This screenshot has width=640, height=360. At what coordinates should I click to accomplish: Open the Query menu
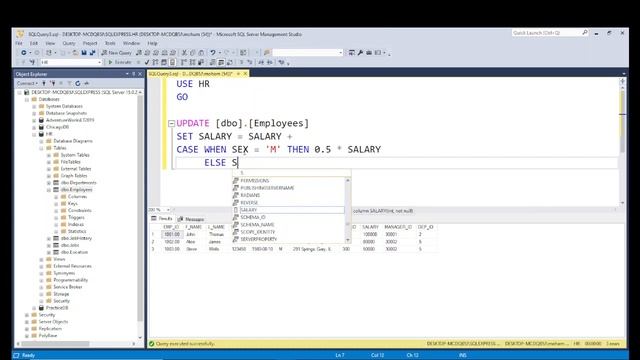(x=69, y=43)
